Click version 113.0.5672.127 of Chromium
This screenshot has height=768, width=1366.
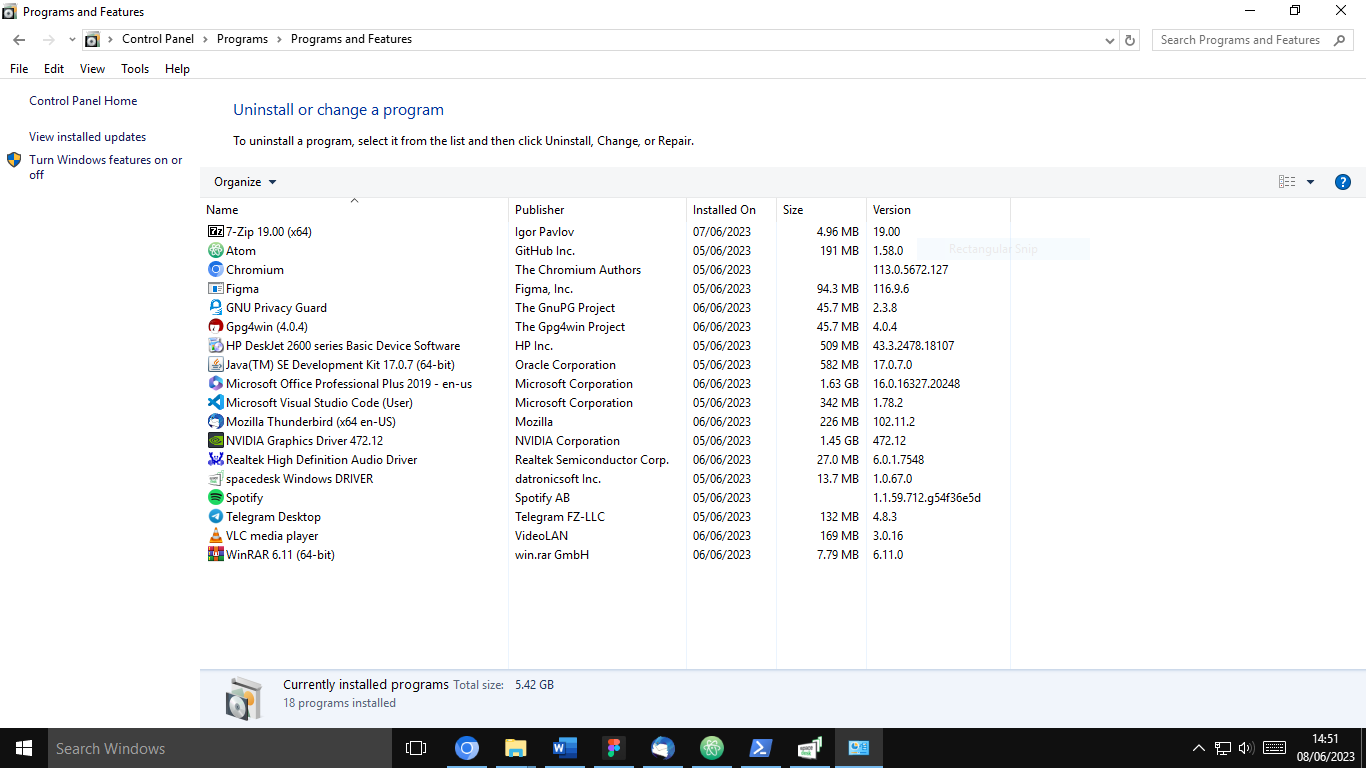pyautogui.click(x=910, y=270)
